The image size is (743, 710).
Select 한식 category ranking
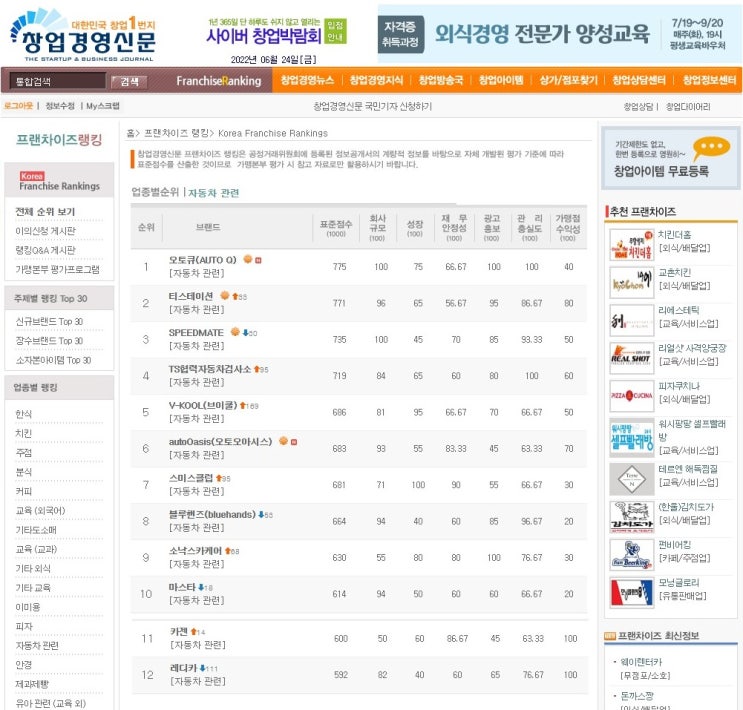click(x=23, y=414)
